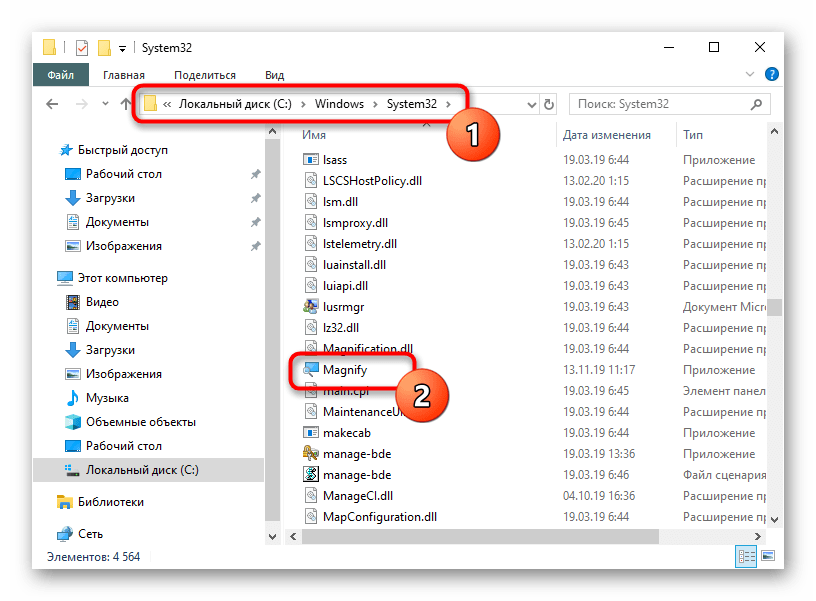Image resolution: width=816 pixels, height=601 pixels.
Task: Expand the chevron after System32 breadcrumb
Action: pyautogui.click(x=448, y=105)
